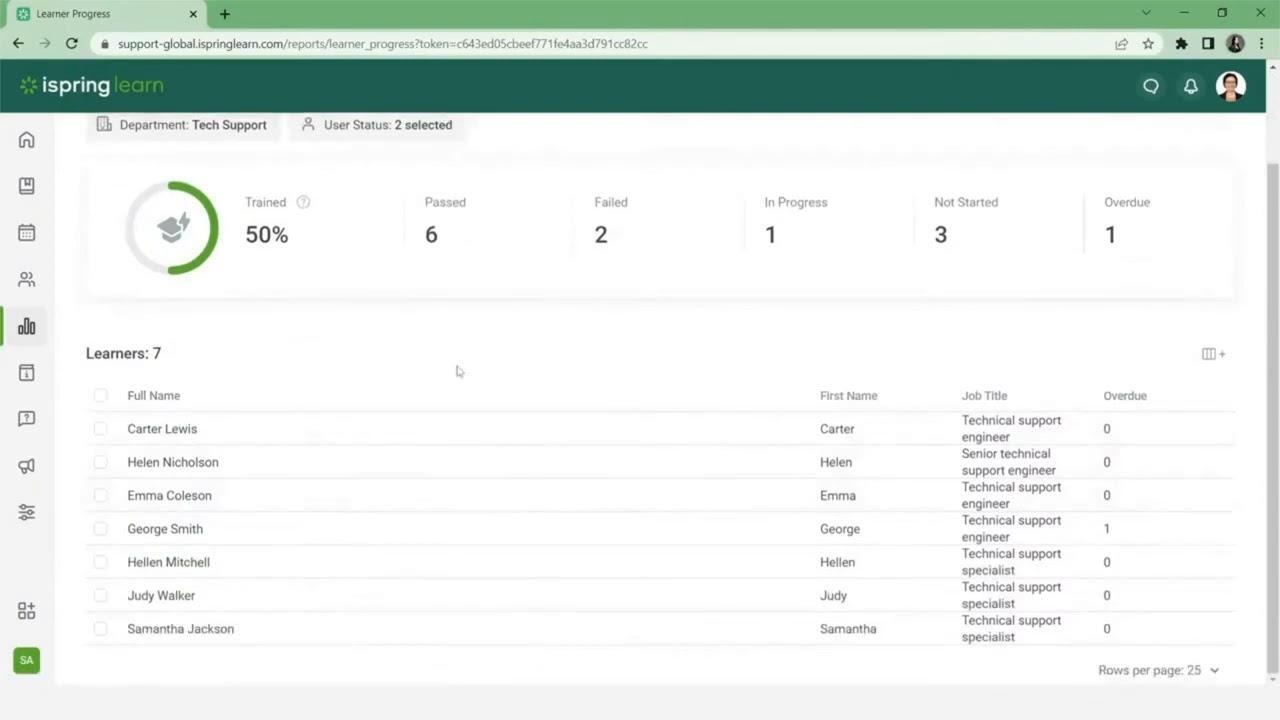Screen dimensions: 1280x720
Task: Sort the table by Full Name
Action: coord(153,395)
